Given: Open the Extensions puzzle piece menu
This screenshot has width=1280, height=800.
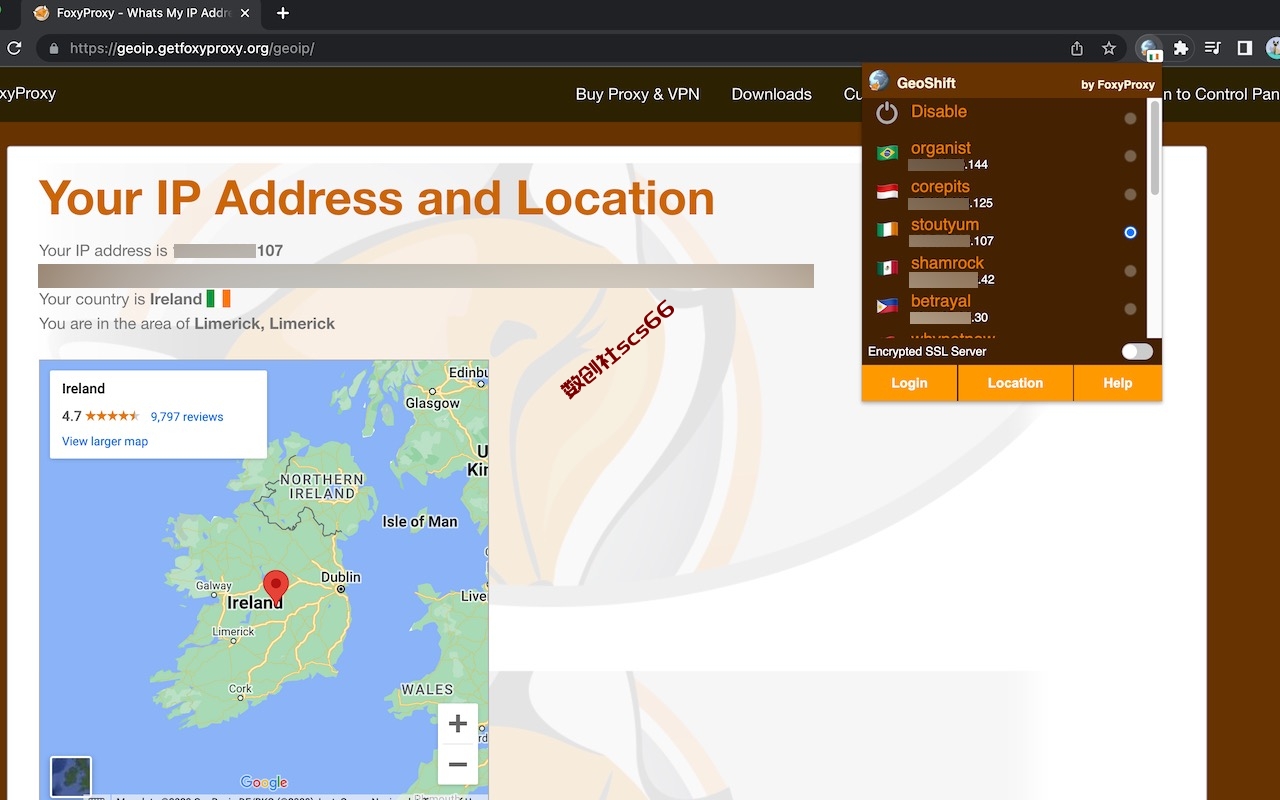Looking at the screenshot, I should tap(1181, 48).
